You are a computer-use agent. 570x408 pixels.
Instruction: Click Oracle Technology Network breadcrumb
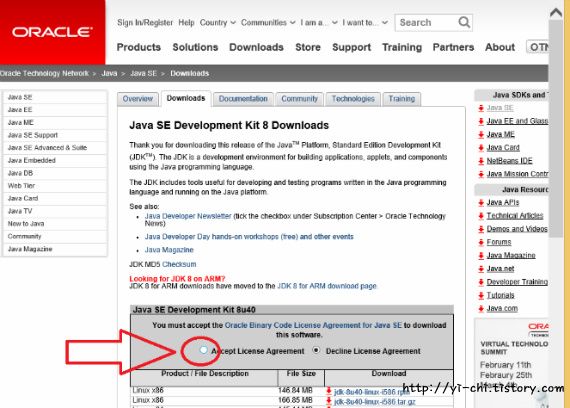[44, 73]
